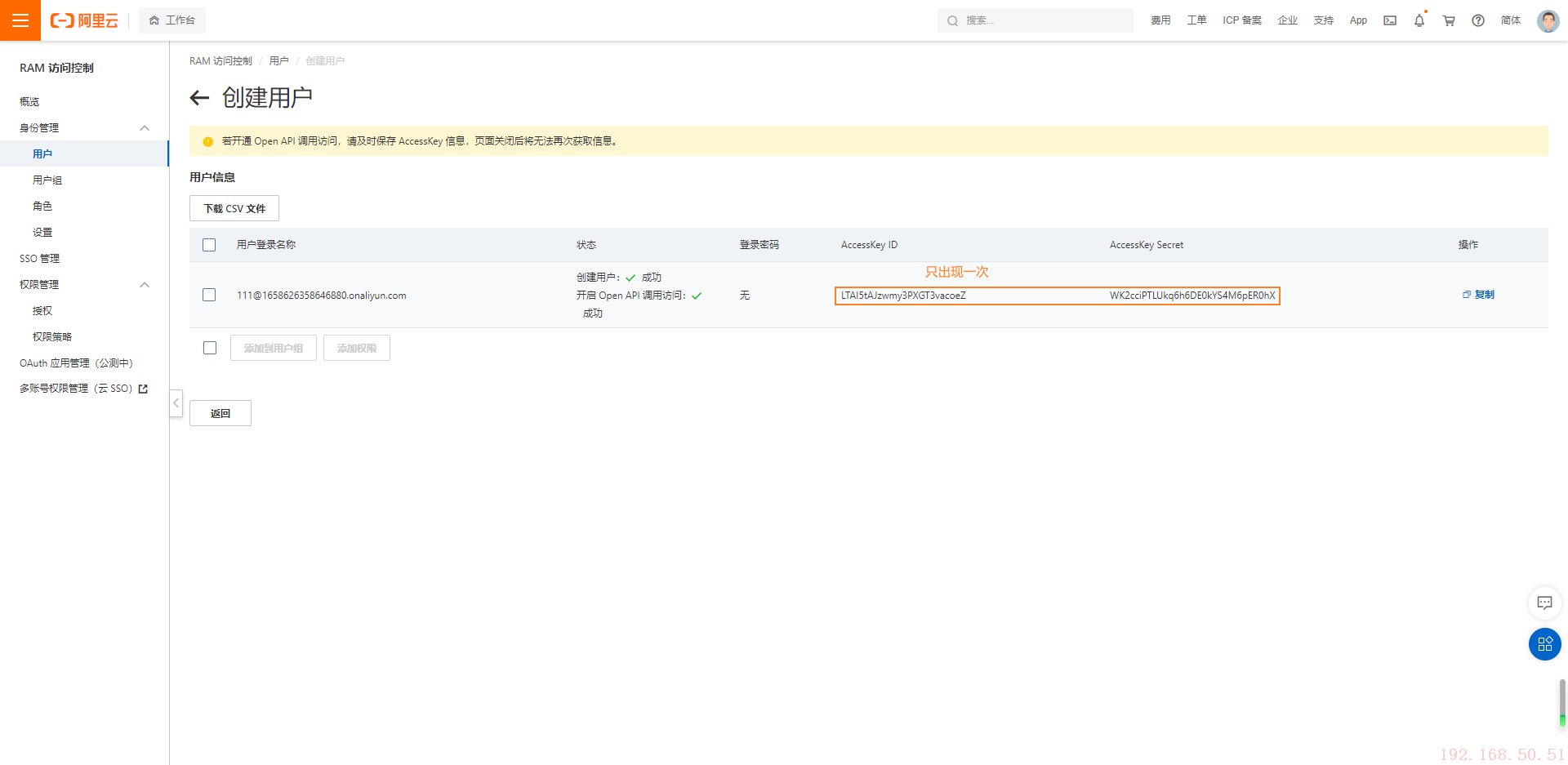Click the page vertical scrollbar

coord(1562,702)
